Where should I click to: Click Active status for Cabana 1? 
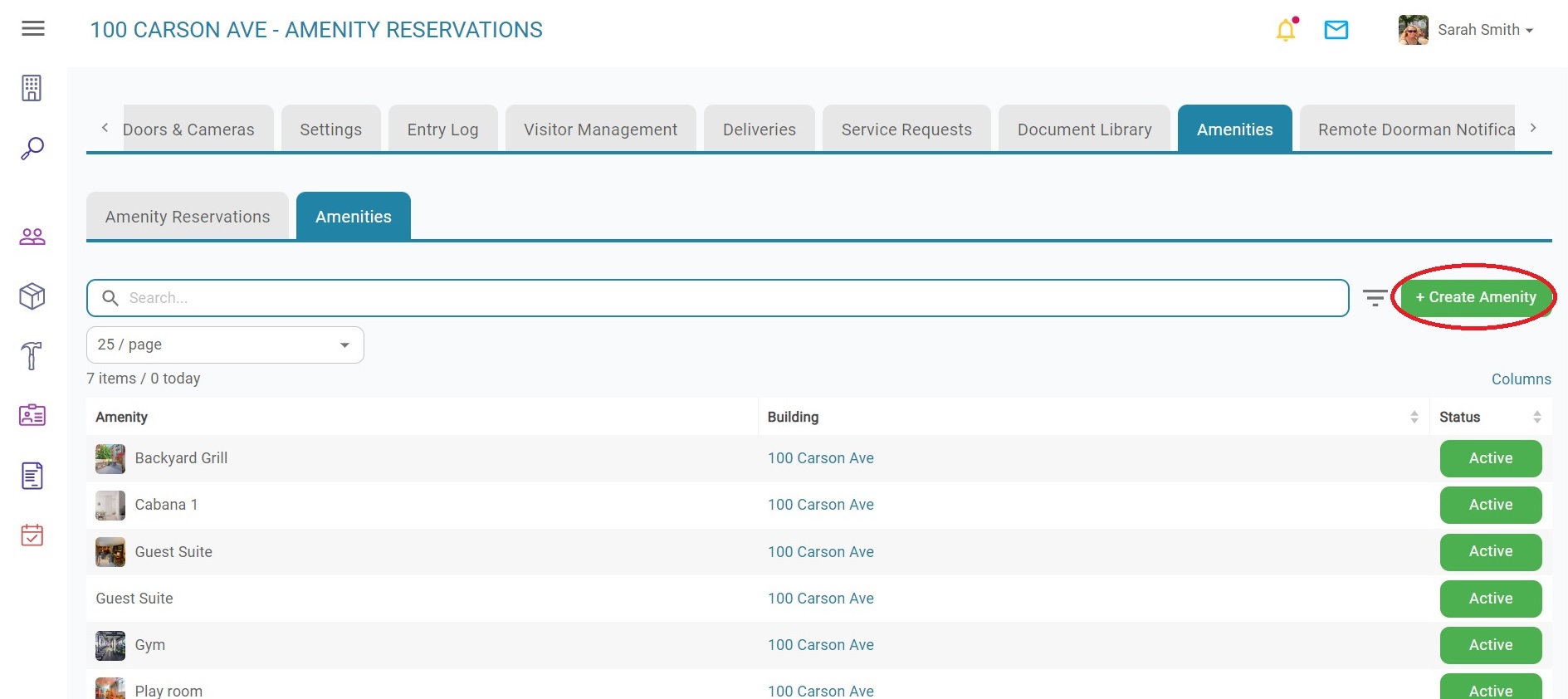coord(1491,505)
